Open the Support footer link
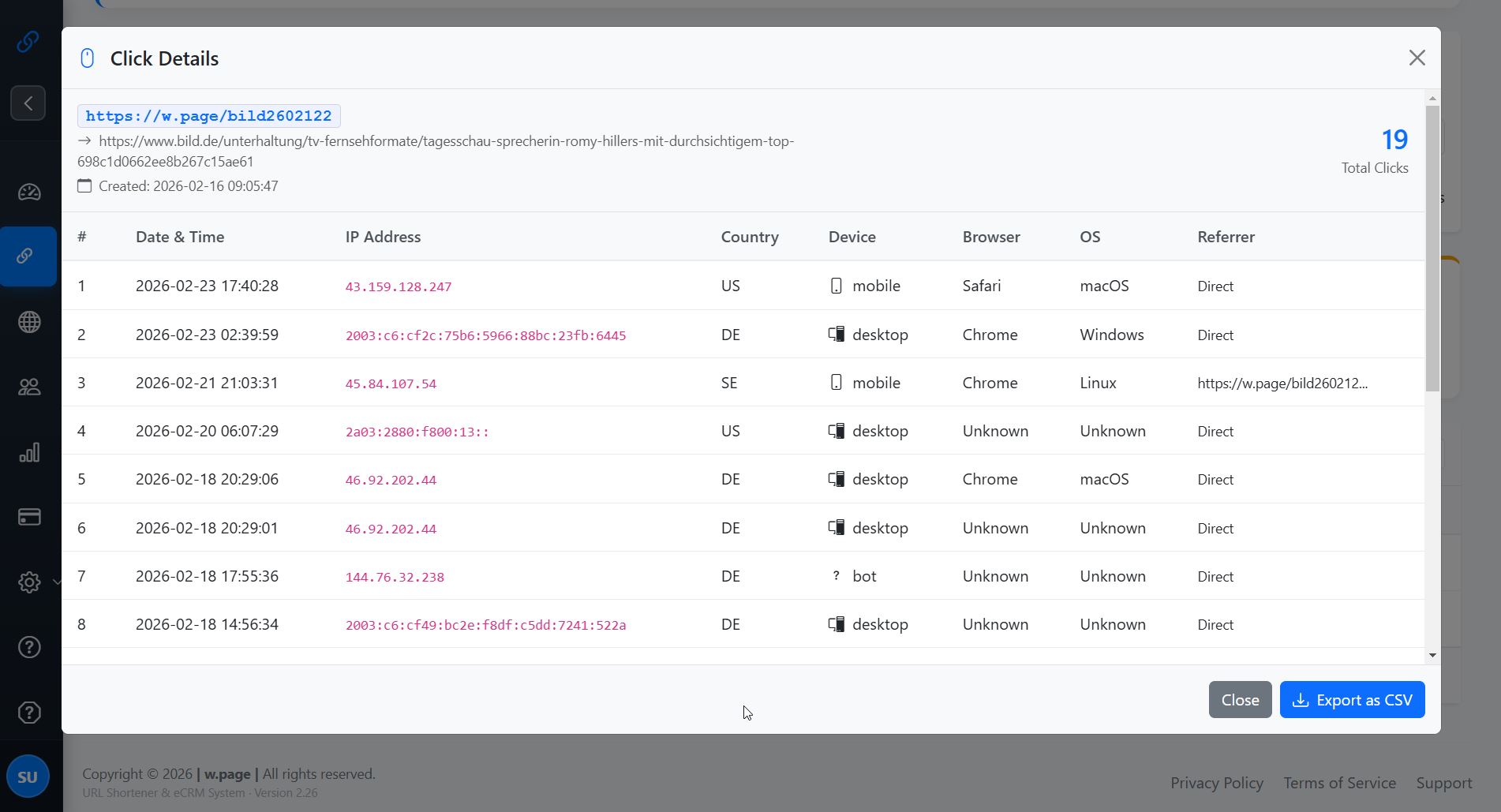 pyautogui.click(x=1444, y=782)
